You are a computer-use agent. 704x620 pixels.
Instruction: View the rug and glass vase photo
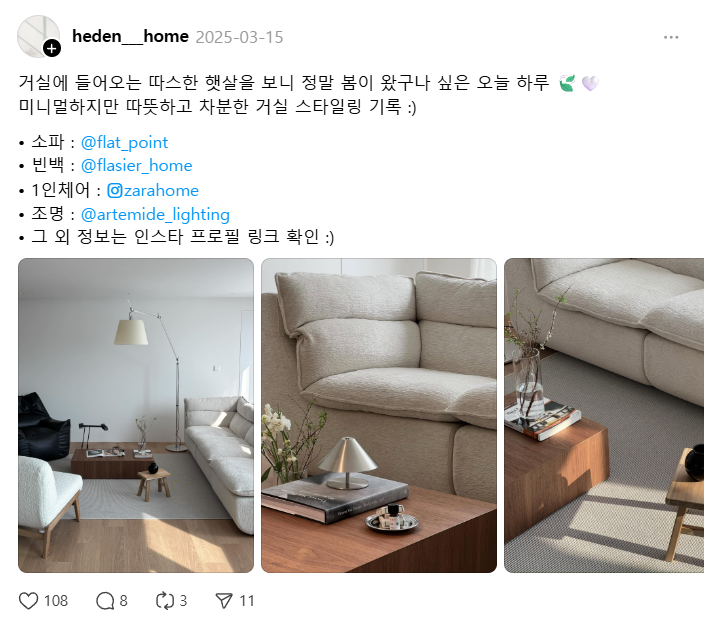click(604, 415)
